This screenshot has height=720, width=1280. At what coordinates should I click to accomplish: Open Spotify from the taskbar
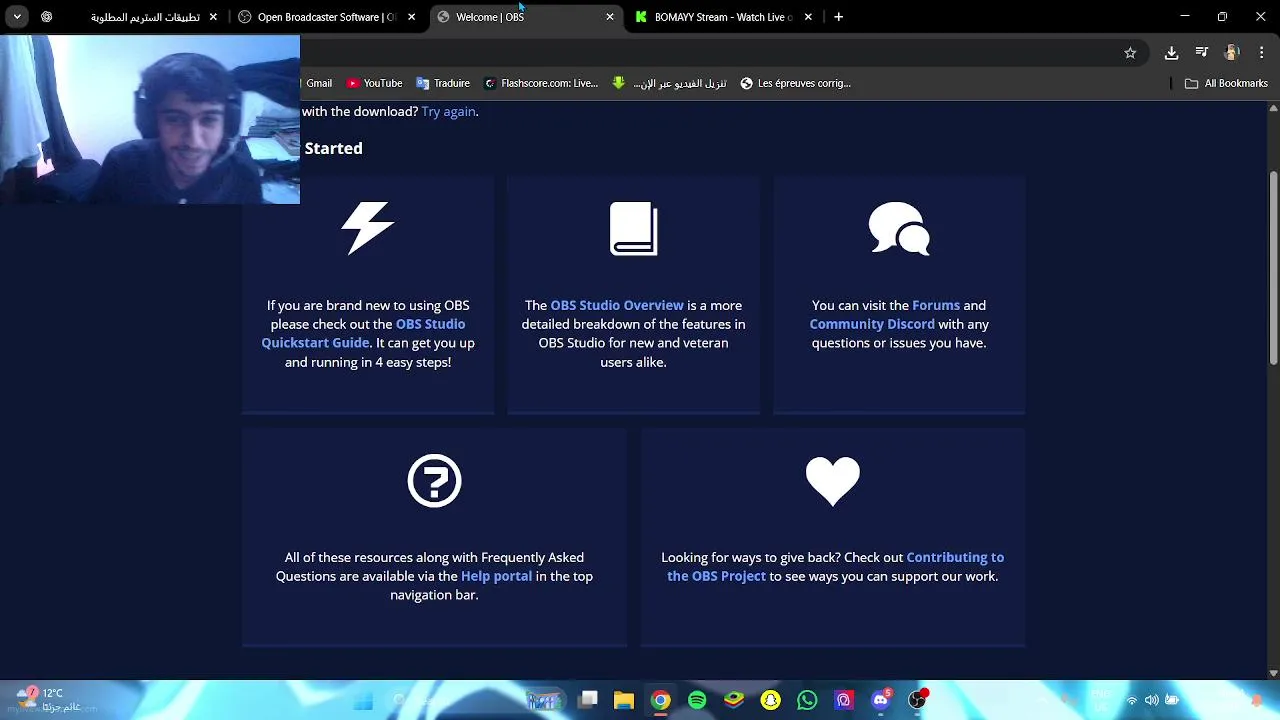(x=697, y=700)
